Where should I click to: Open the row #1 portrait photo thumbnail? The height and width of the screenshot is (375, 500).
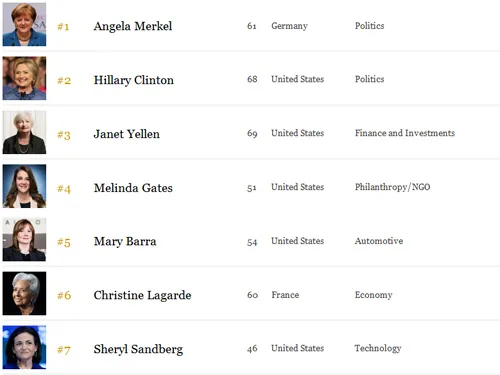tap(24, 24)
